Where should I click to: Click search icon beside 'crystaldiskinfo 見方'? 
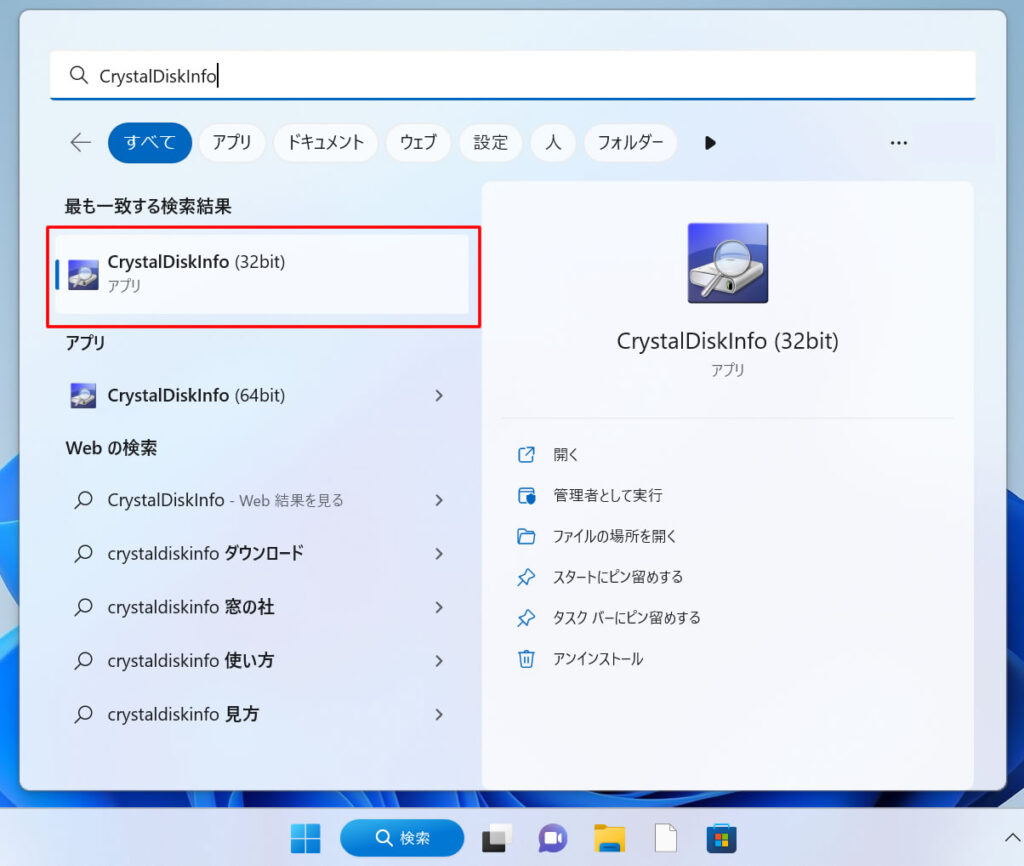pos(84,714)
